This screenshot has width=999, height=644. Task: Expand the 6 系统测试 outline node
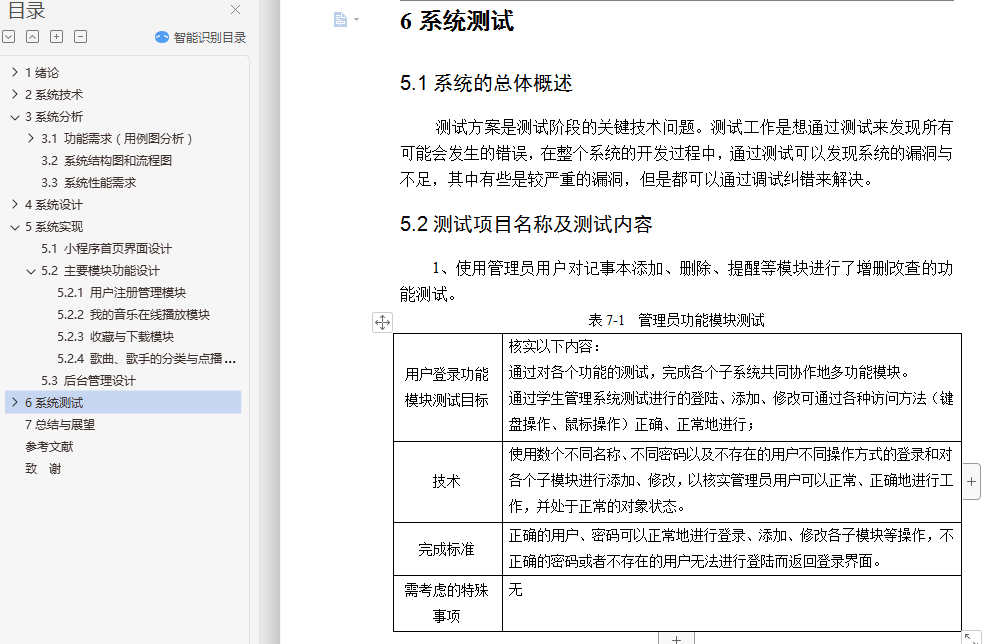(x=15, y=403)
